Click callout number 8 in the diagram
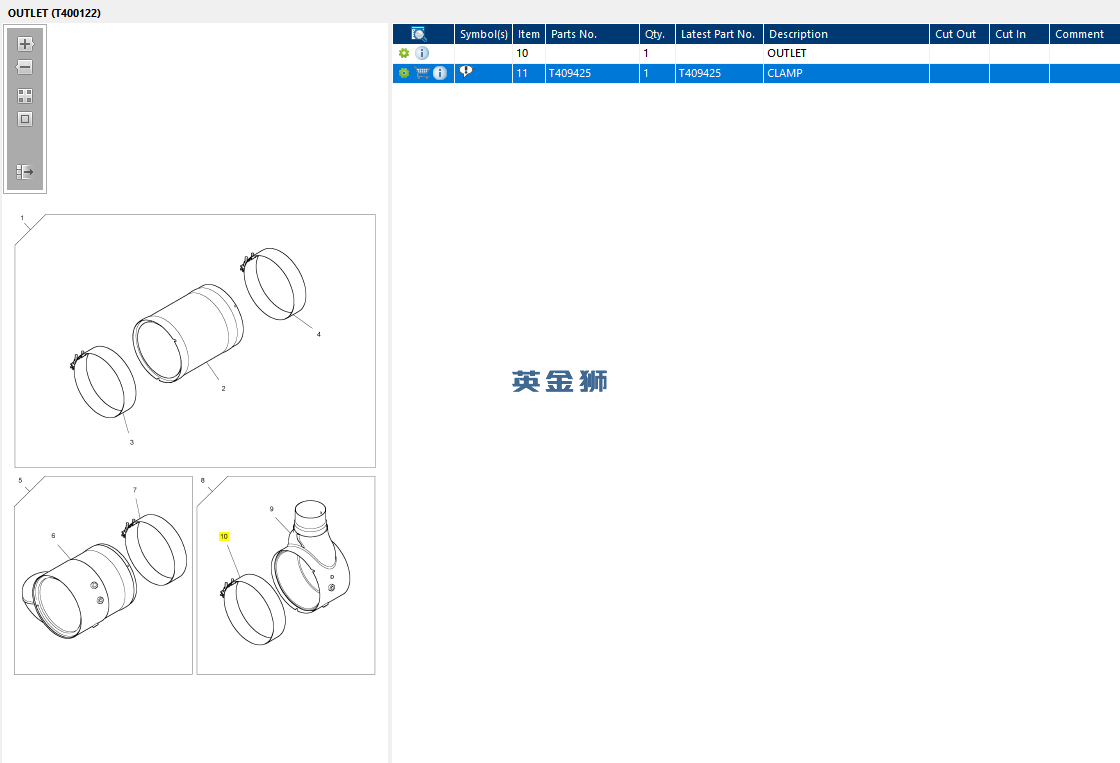Screen dimensions: 1120x763 (203, 480)
